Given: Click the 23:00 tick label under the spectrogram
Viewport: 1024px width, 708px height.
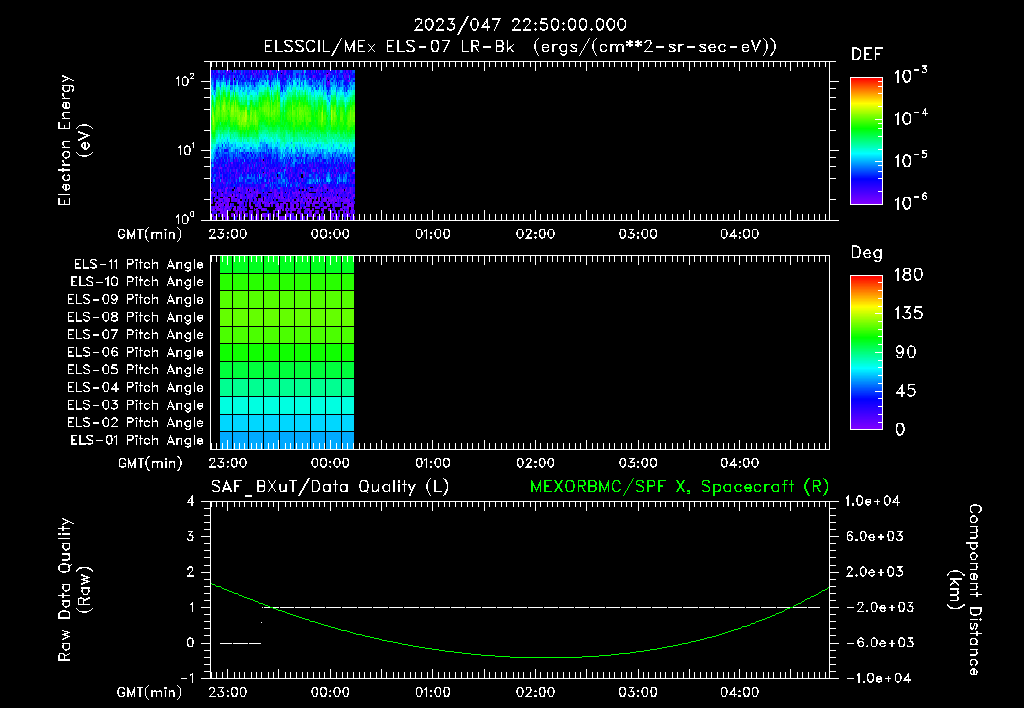Looking at the screenshot, I should (x=228, y=234).
